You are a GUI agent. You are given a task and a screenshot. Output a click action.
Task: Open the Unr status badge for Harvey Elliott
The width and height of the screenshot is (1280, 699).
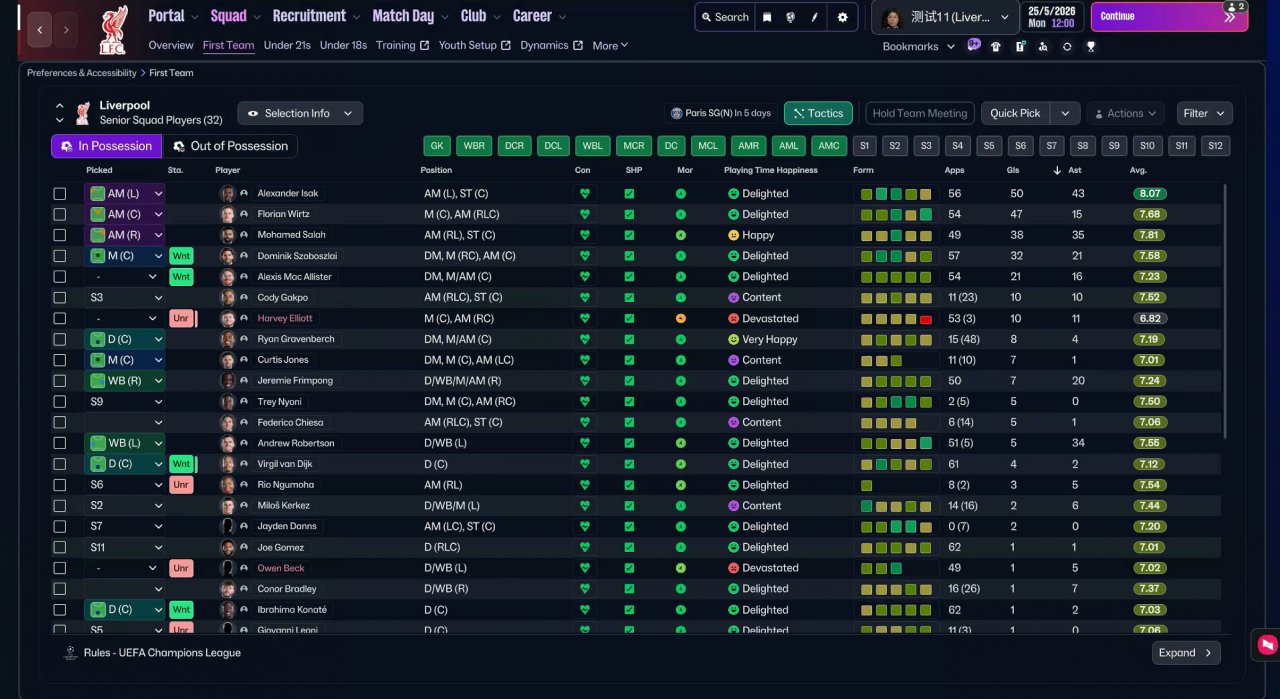point(181,318)
